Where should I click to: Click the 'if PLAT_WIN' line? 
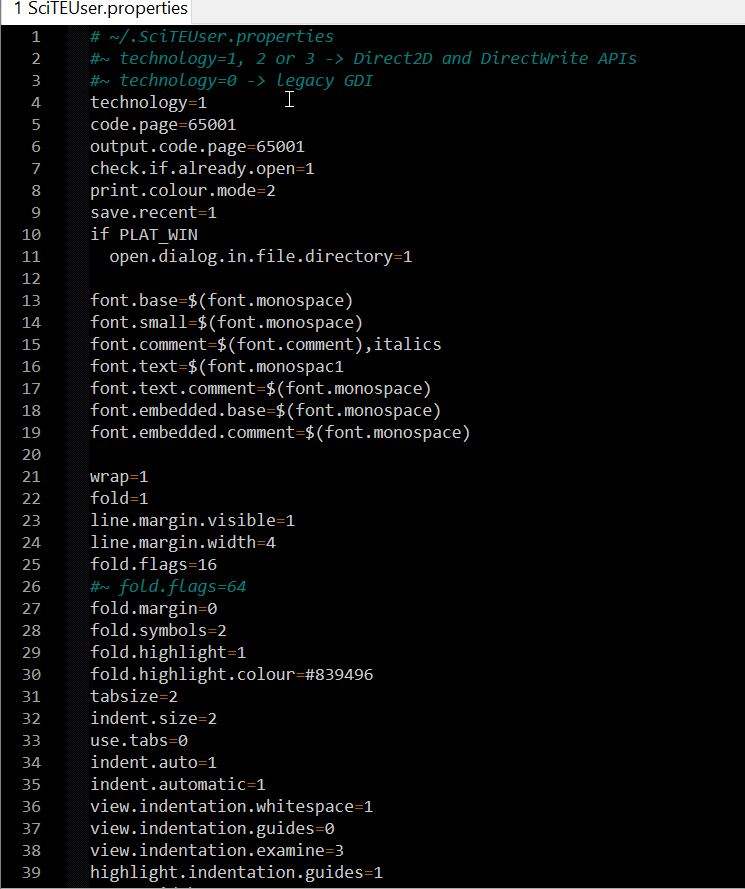pyautogui.click(x=143, y=235)
